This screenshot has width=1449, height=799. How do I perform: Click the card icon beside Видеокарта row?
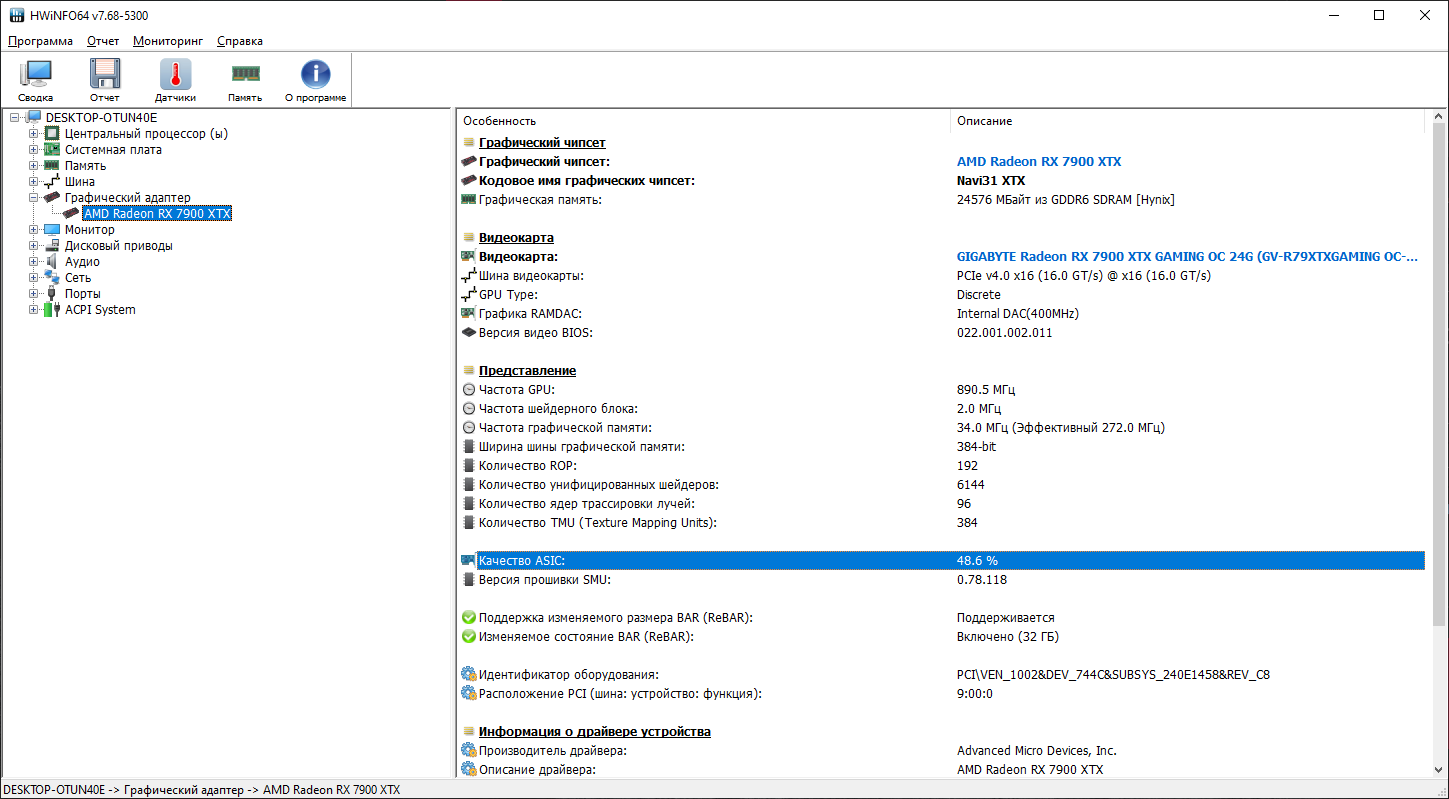click(469, 257)
